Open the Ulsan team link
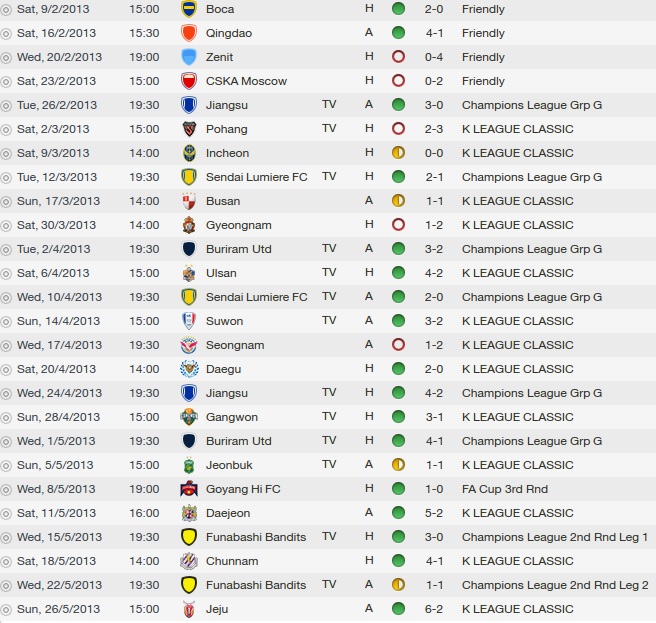Screen dimensions: 656x623 [221, 273]
